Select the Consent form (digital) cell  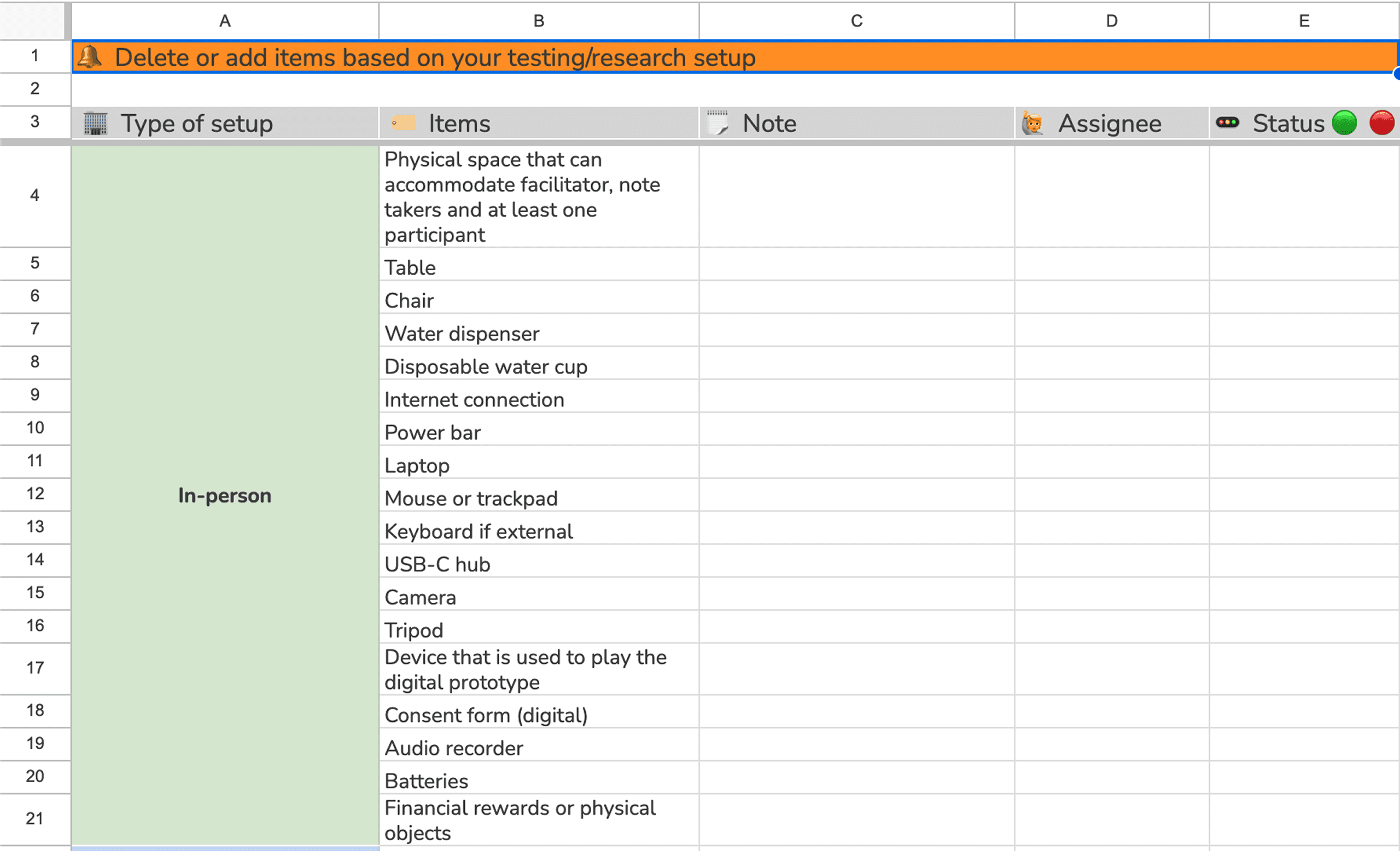tap(538, 715)
